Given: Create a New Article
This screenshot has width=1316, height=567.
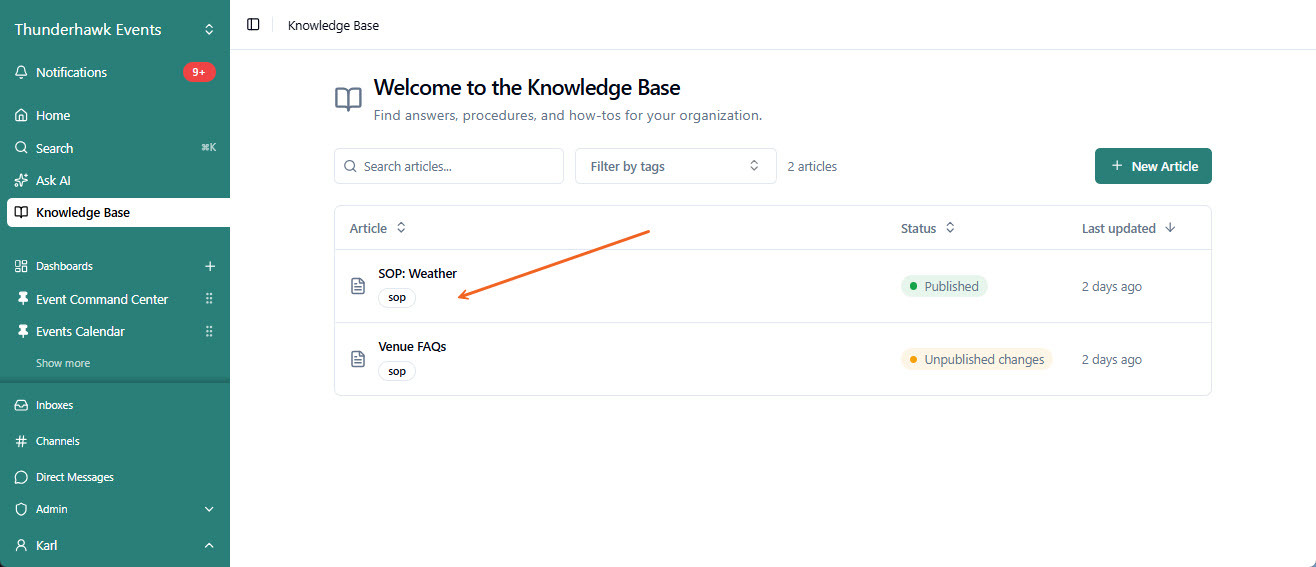Looking at the screenshot, I should point(1153,166).
